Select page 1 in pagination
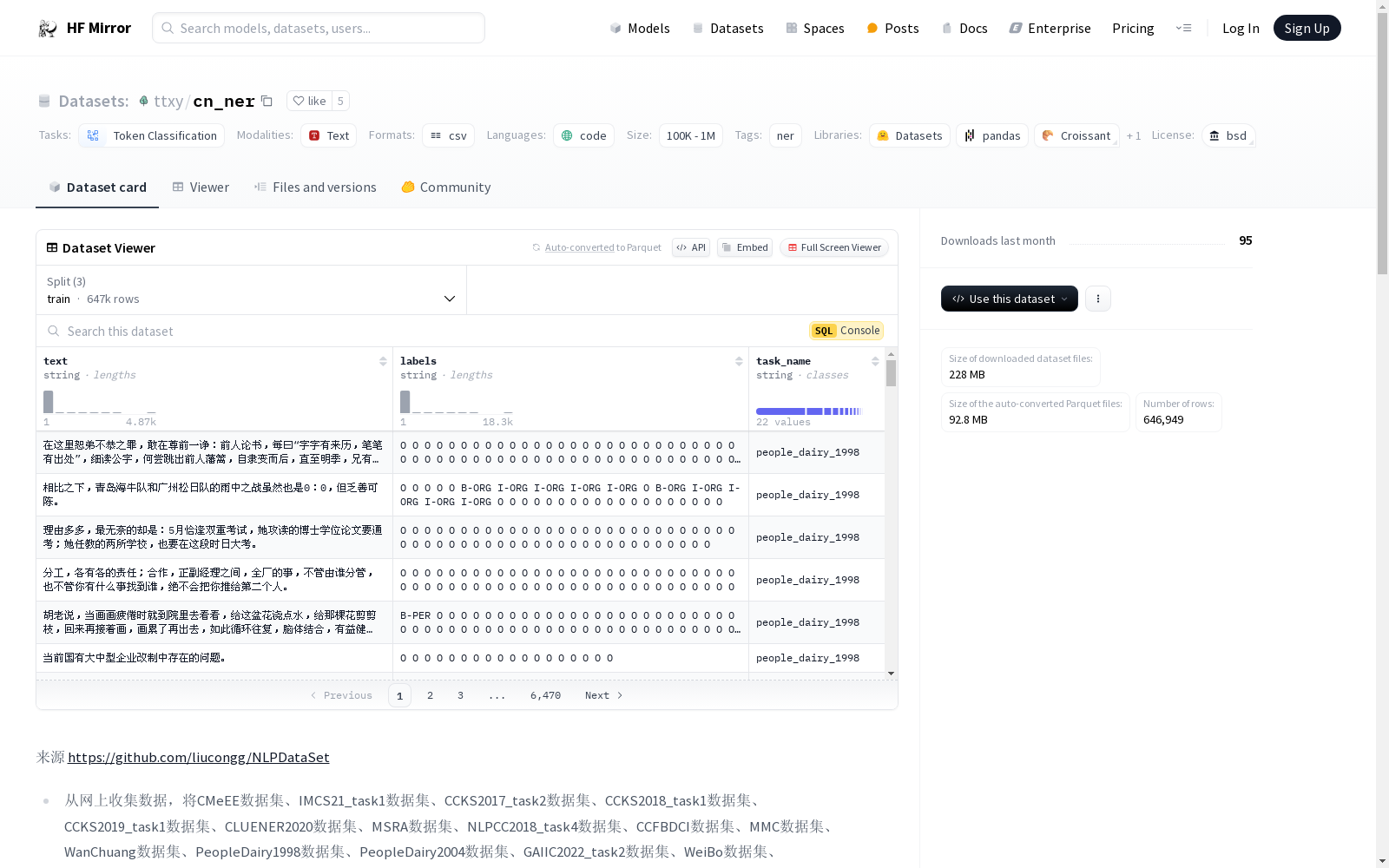 tap(399, 695)
